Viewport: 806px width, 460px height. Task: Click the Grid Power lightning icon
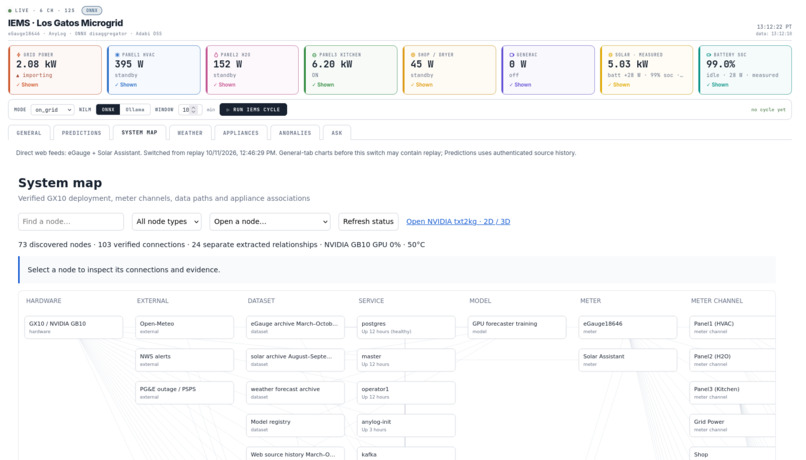point(19,54)
